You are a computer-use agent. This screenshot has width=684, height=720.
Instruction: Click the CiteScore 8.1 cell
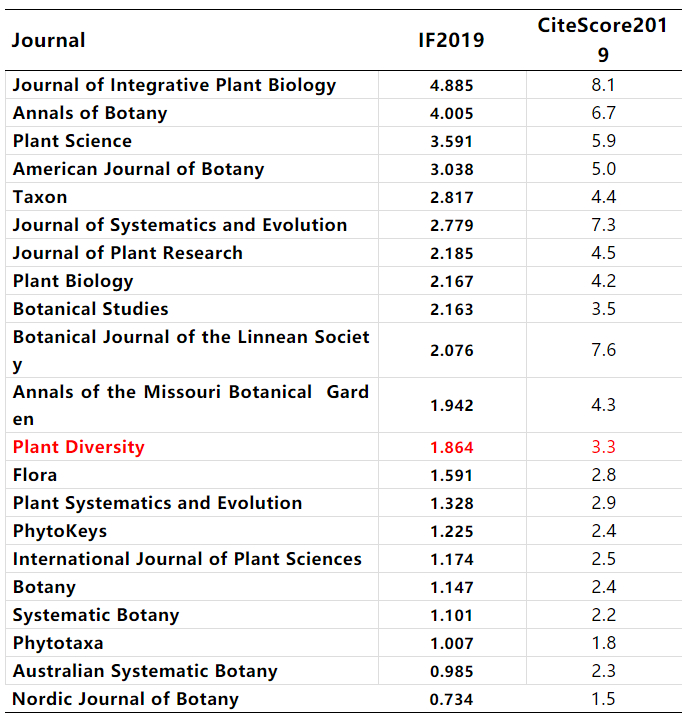point(603,85)
